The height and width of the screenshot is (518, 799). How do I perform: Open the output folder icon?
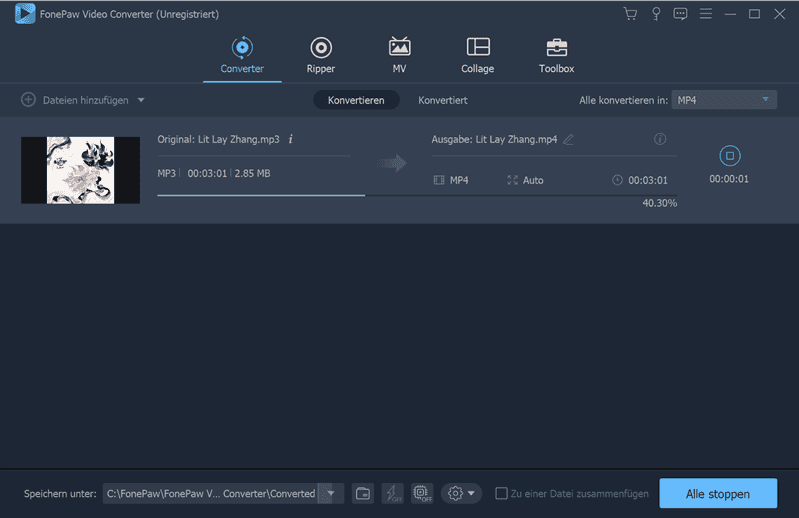[x=363, y=494]
